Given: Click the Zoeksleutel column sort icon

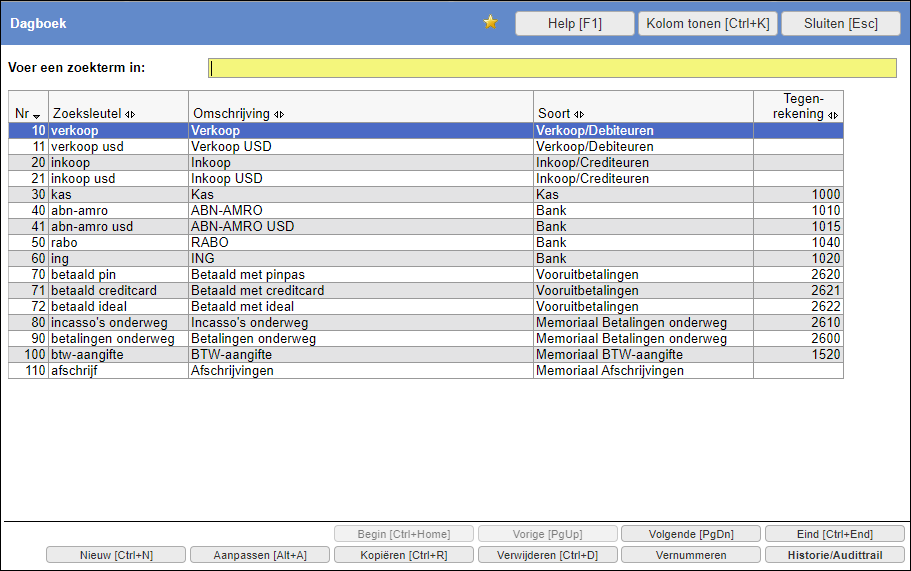Looking at the screenshot, I should 130,114.
